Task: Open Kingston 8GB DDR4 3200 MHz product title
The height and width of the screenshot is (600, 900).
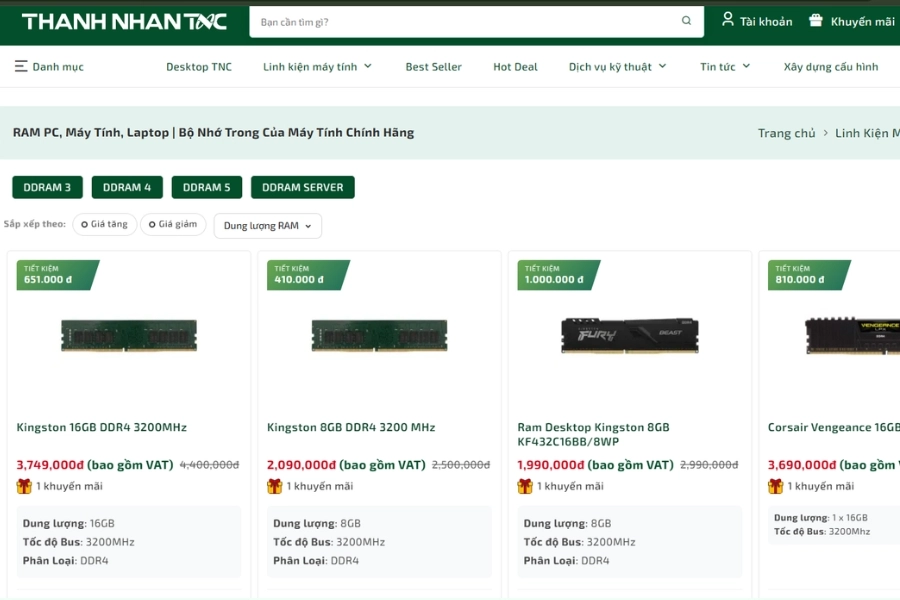Action: tap(351, 427)
